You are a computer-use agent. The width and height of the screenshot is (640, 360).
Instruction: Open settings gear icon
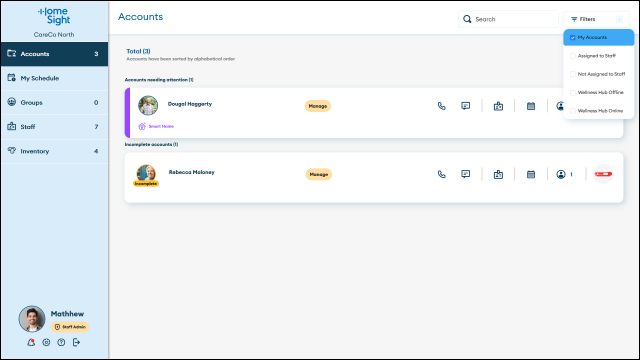tap(46, 342)
